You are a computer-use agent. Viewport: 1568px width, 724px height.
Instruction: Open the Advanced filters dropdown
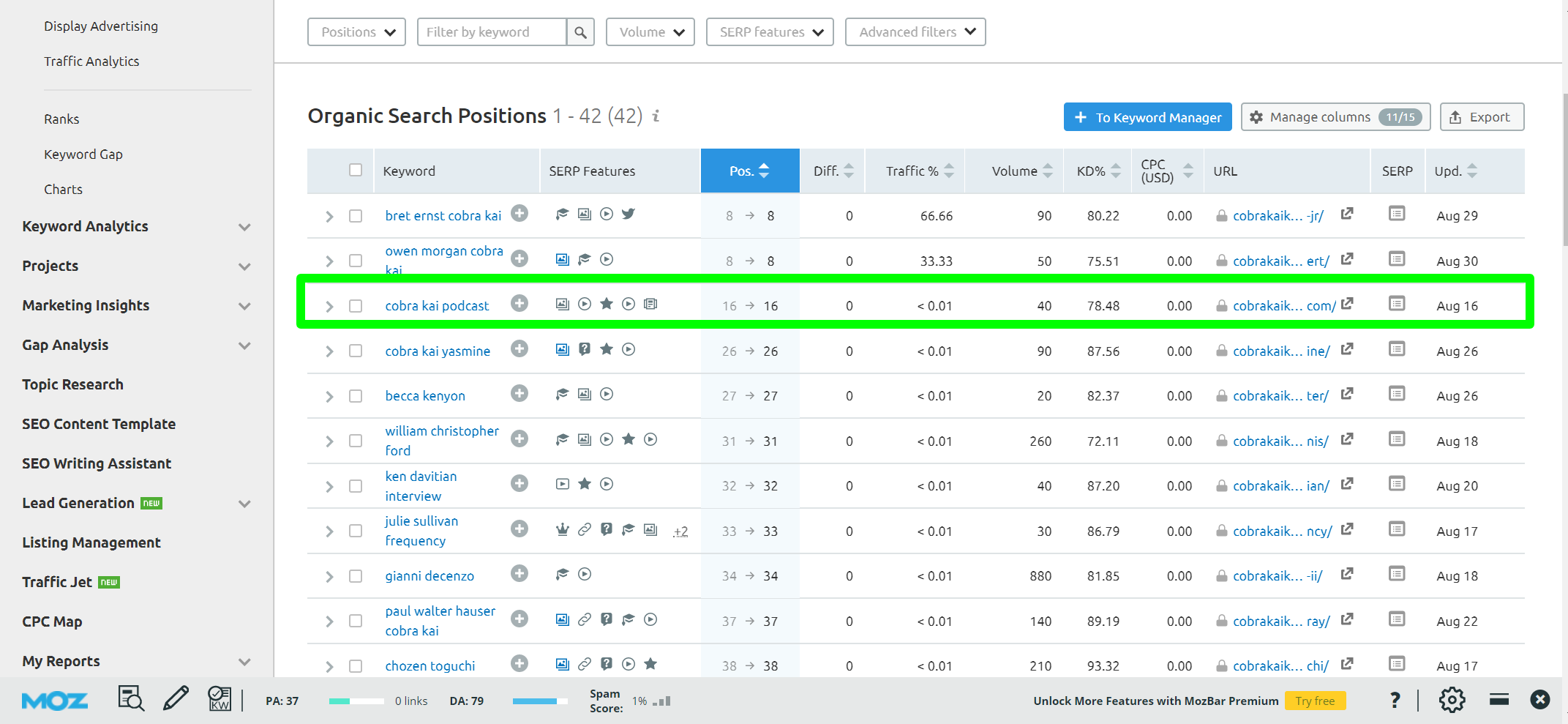[915, 32]
